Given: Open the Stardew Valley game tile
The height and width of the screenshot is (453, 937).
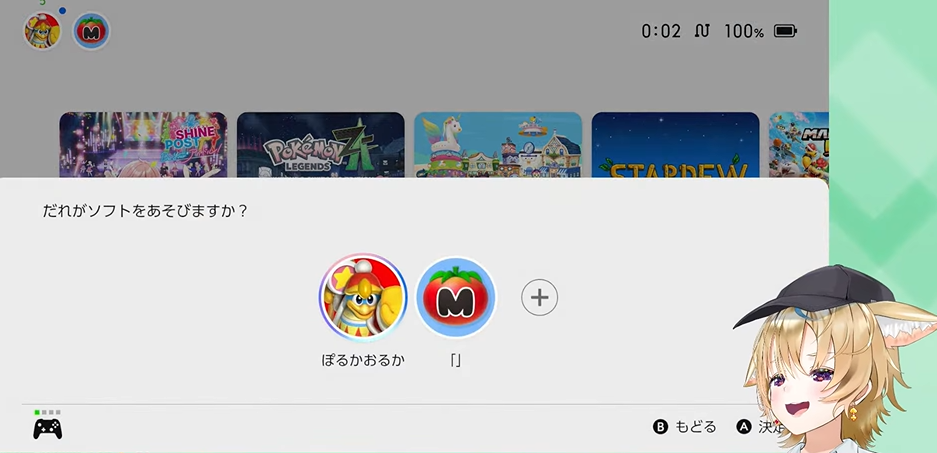Looking at the screenshot, I should pos(675,145).
